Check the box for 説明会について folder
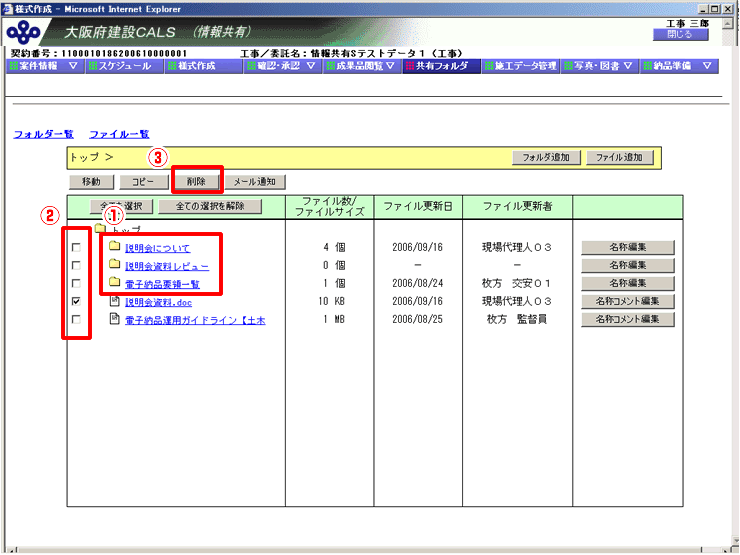The height and width of the screenshot is (555, 740). 76,247
